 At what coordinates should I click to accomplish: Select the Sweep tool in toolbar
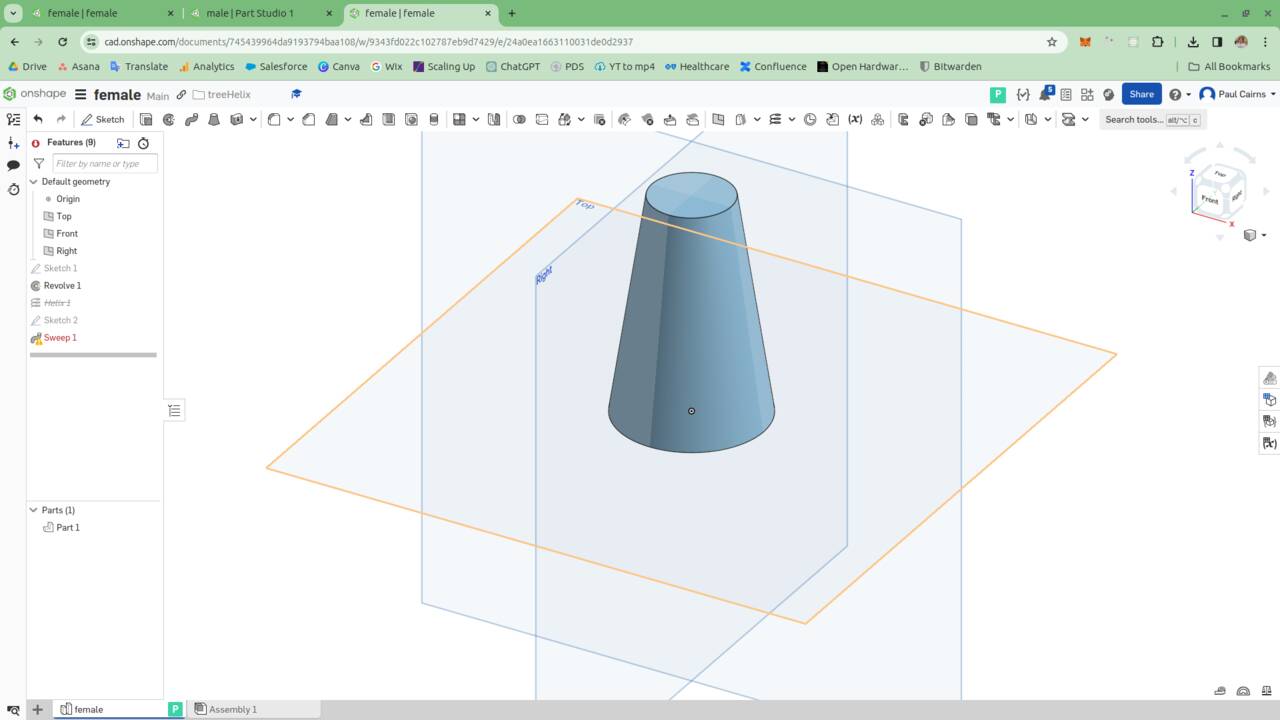[x=191, y=119]
